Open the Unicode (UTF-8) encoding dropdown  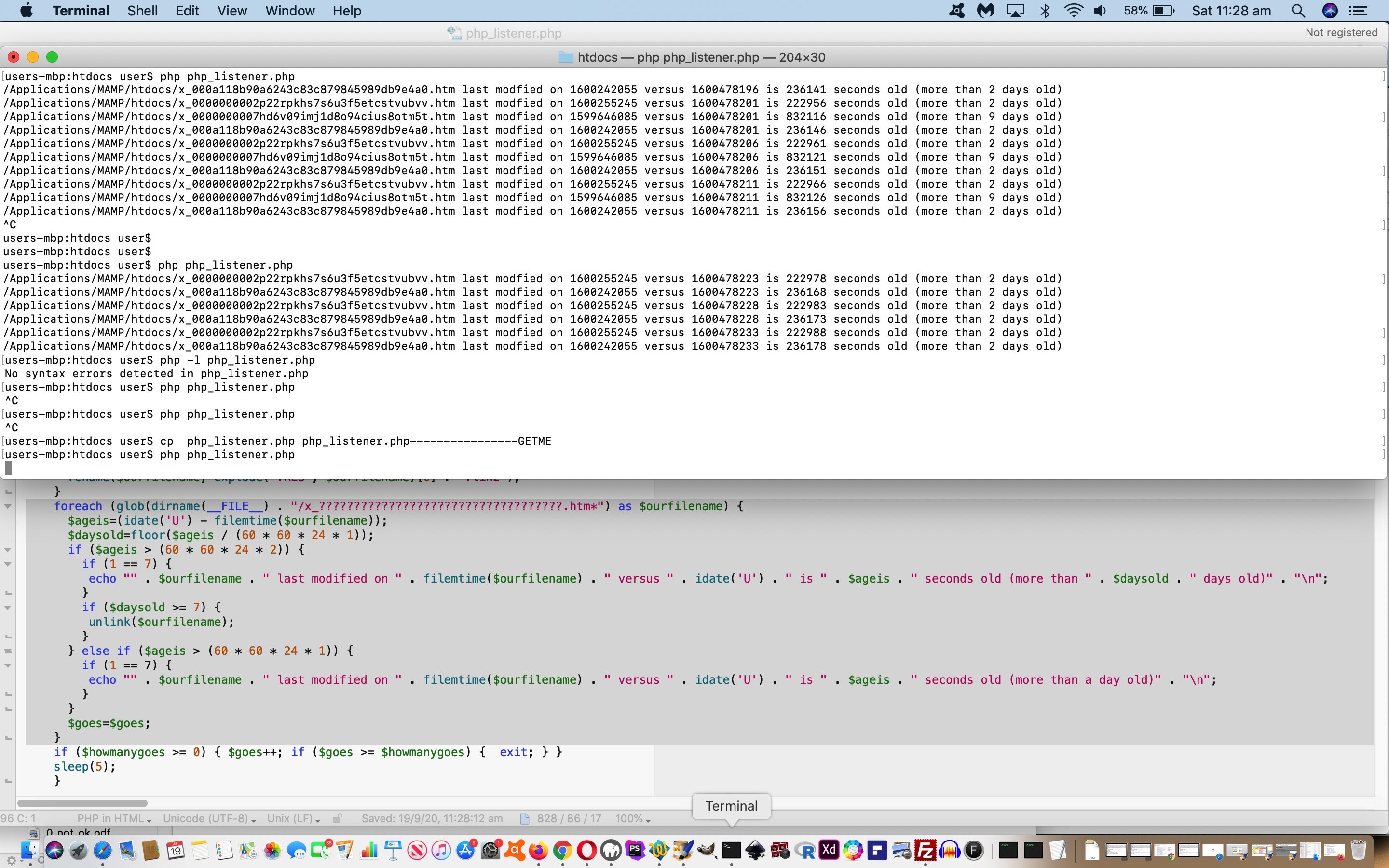point(209,819)
